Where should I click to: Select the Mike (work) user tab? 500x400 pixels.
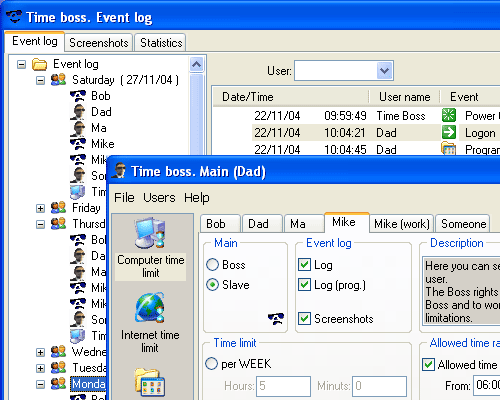point(401,223)
